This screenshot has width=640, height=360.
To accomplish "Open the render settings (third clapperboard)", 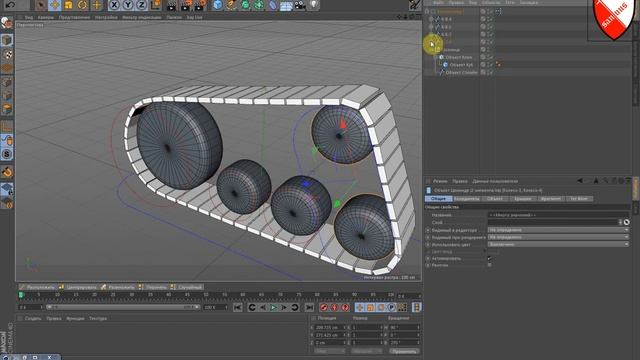I will [x=200, y=5].
